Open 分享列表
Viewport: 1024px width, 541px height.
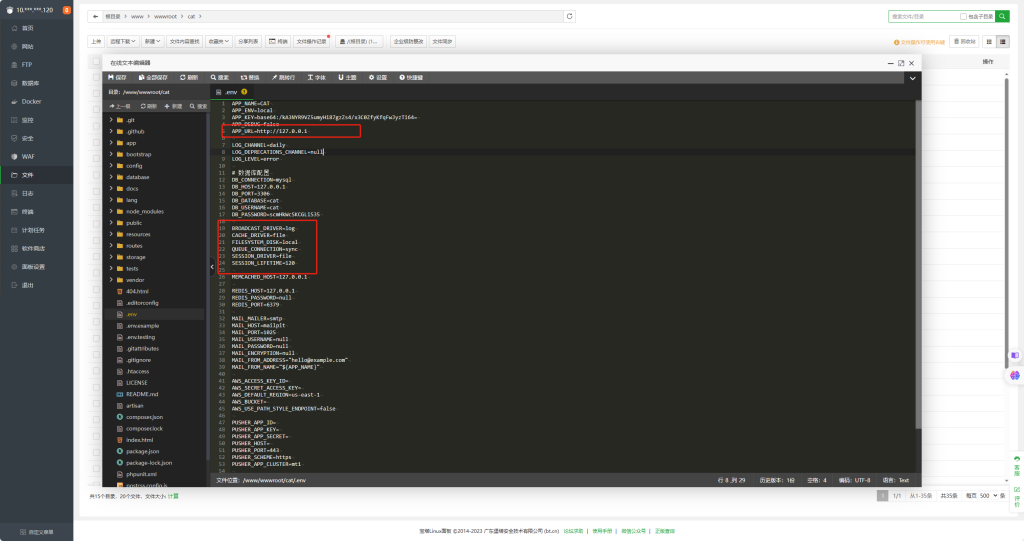click(x=248, y=41)
